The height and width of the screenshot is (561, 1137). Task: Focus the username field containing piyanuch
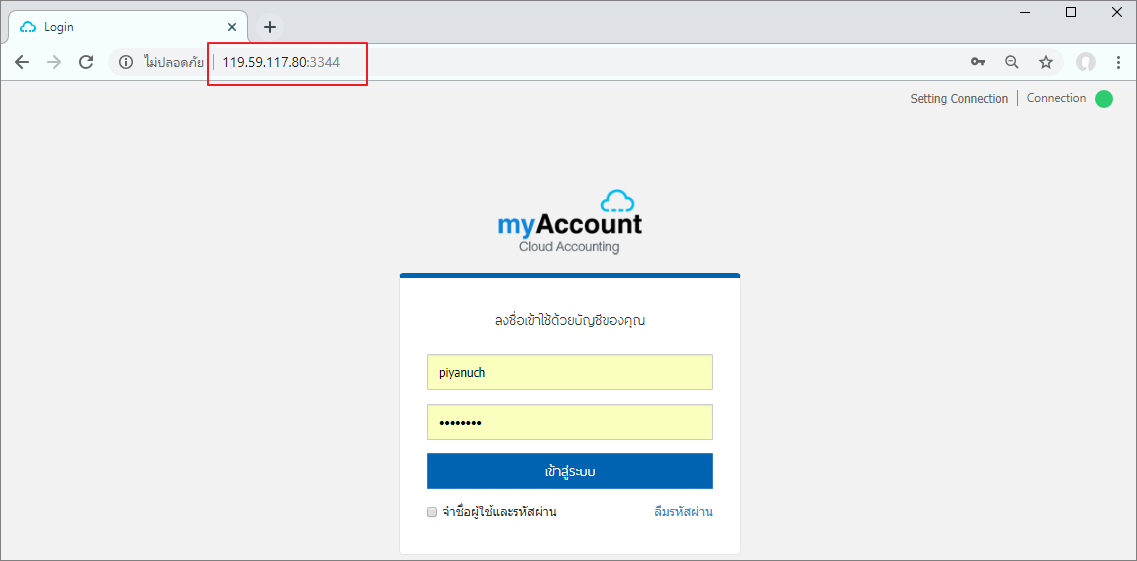click(570, 372)
